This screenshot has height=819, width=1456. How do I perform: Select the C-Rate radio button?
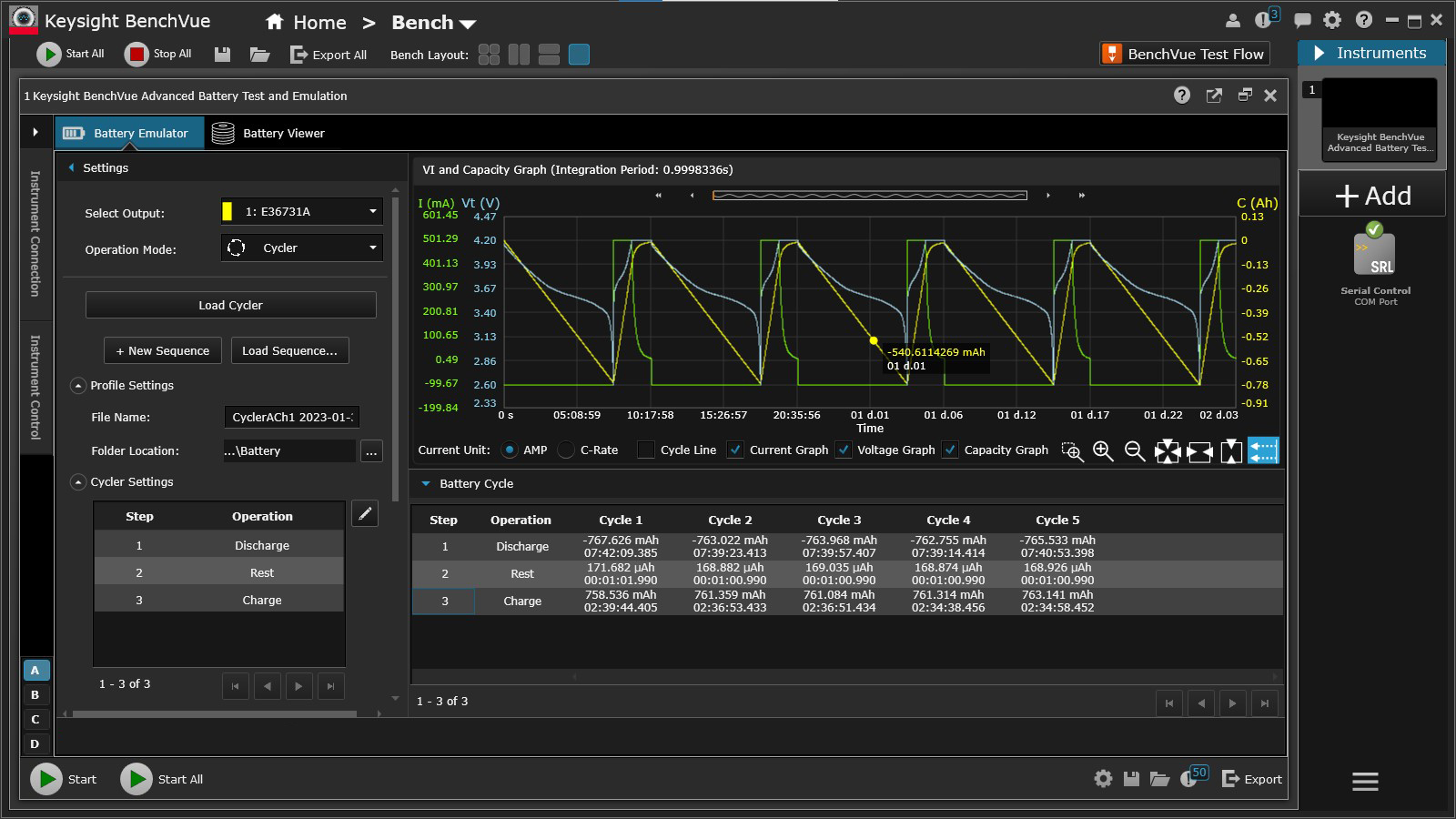pyautogui.click(x=566, y=450)
